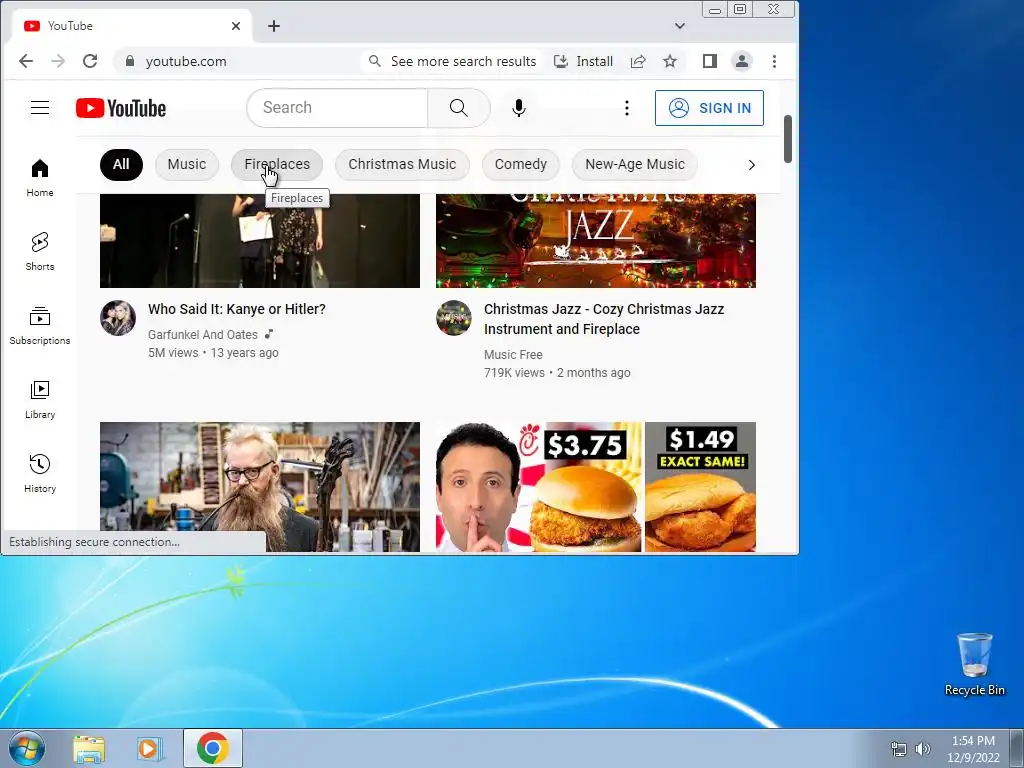Open the bearded man workshop thumbnail
1024x768 pixels.
[260, 487]
